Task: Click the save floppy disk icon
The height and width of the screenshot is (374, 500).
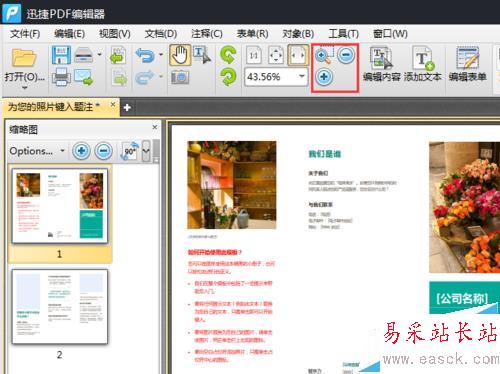Action: (61, 55)
